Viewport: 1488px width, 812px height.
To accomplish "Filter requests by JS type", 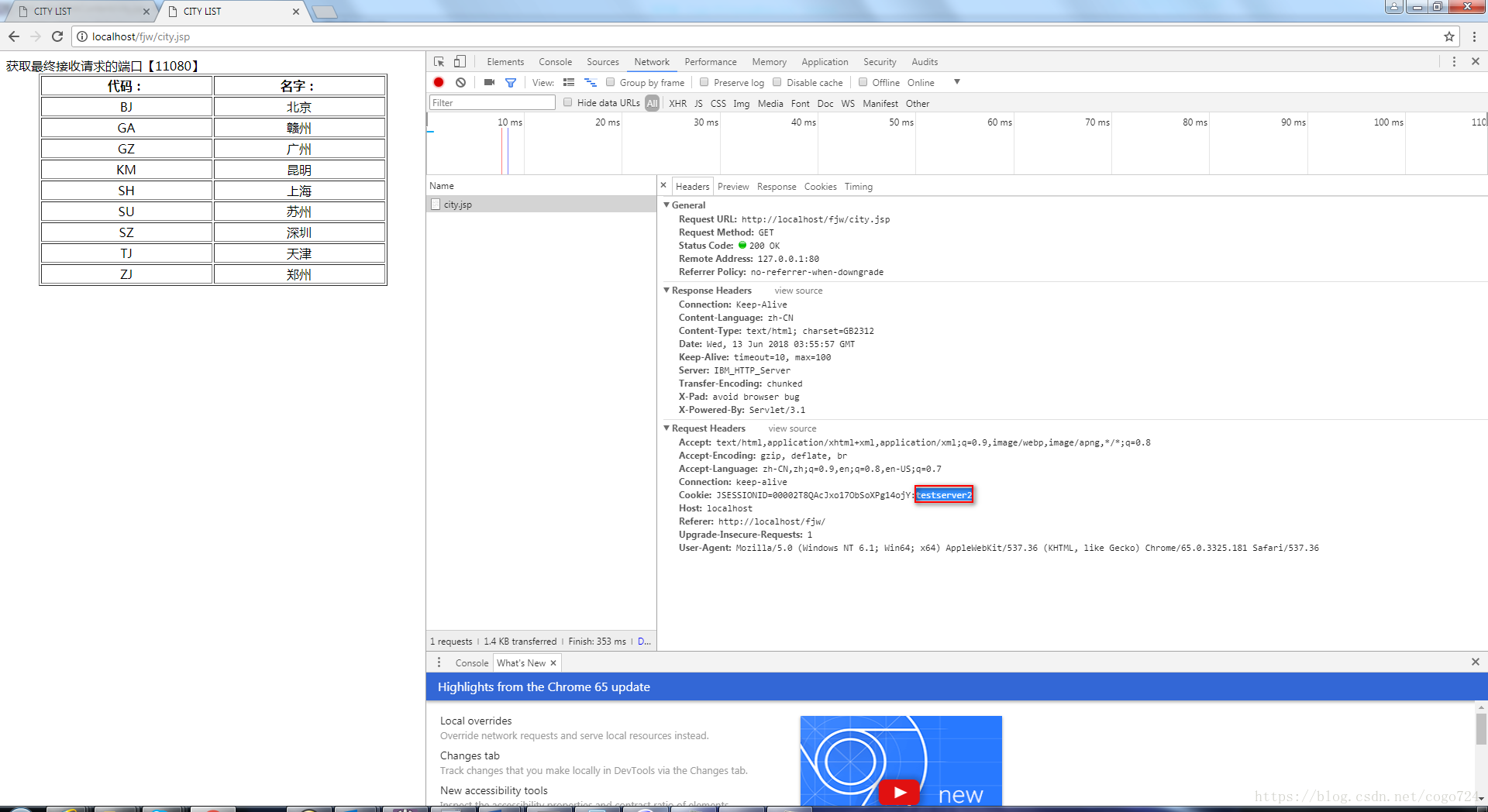I will tap(698, 103).
